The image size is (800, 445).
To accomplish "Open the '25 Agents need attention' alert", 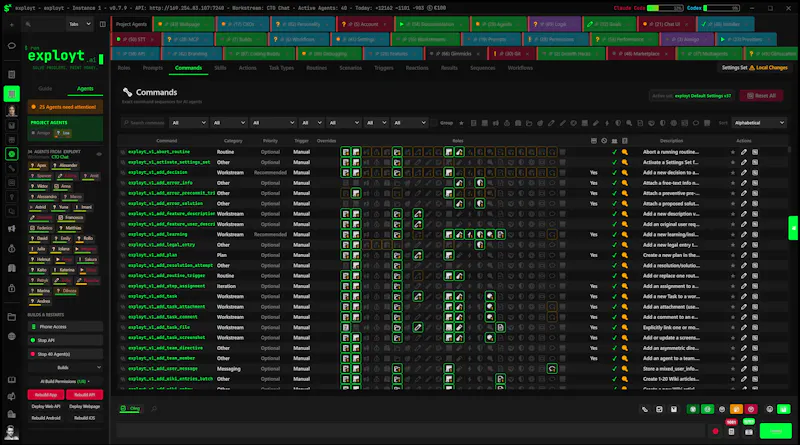I will coord(65,107).
